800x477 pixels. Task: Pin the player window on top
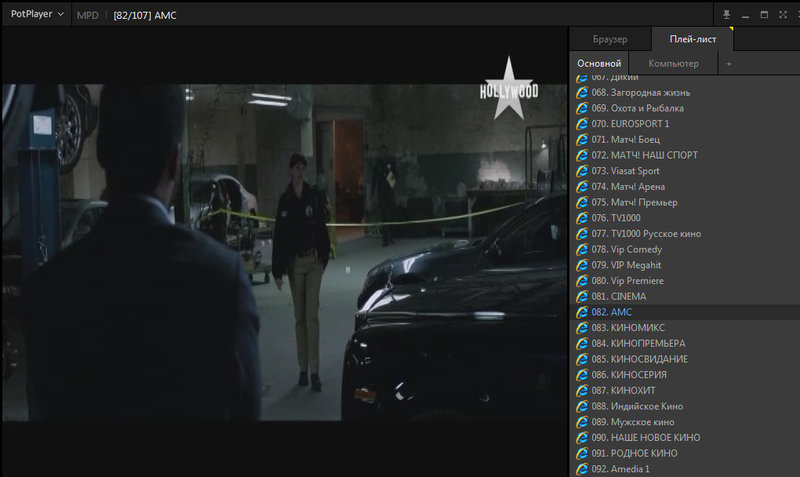tap(727, 15)
